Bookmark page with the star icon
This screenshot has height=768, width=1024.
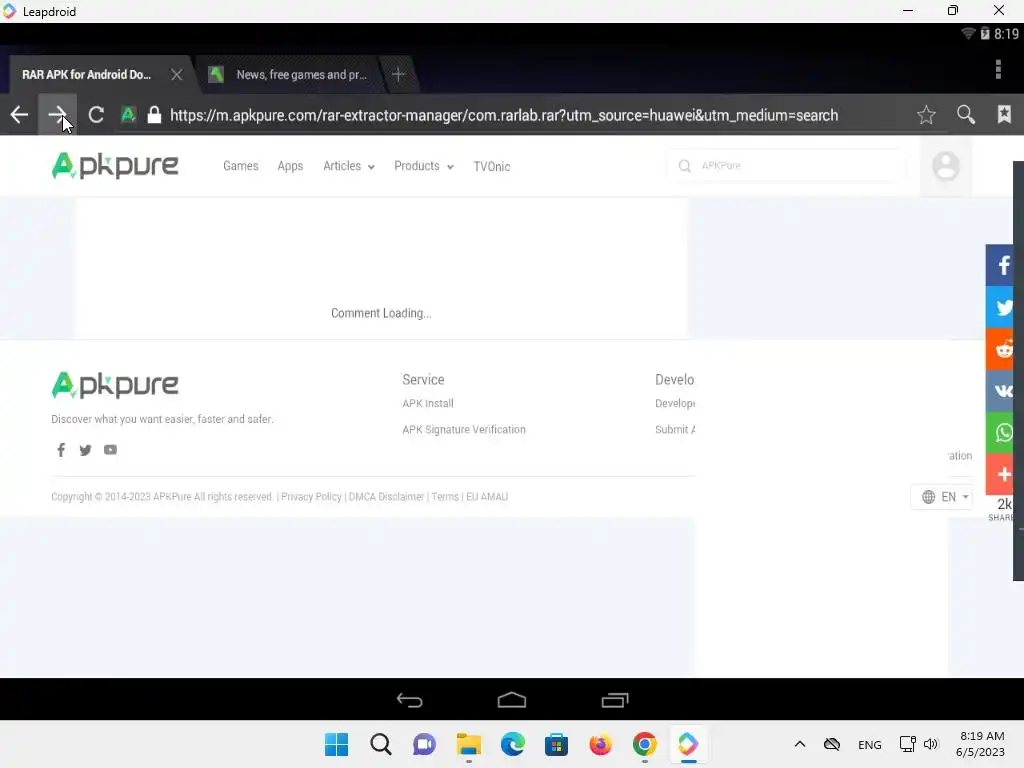tap(926, 115)
